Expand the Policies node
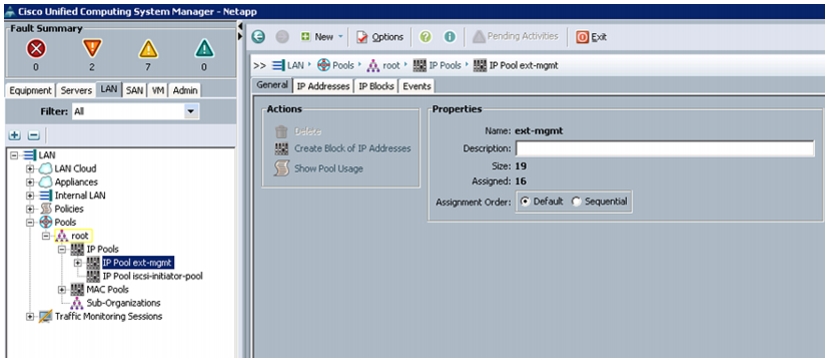 click(x=30, y=209)
